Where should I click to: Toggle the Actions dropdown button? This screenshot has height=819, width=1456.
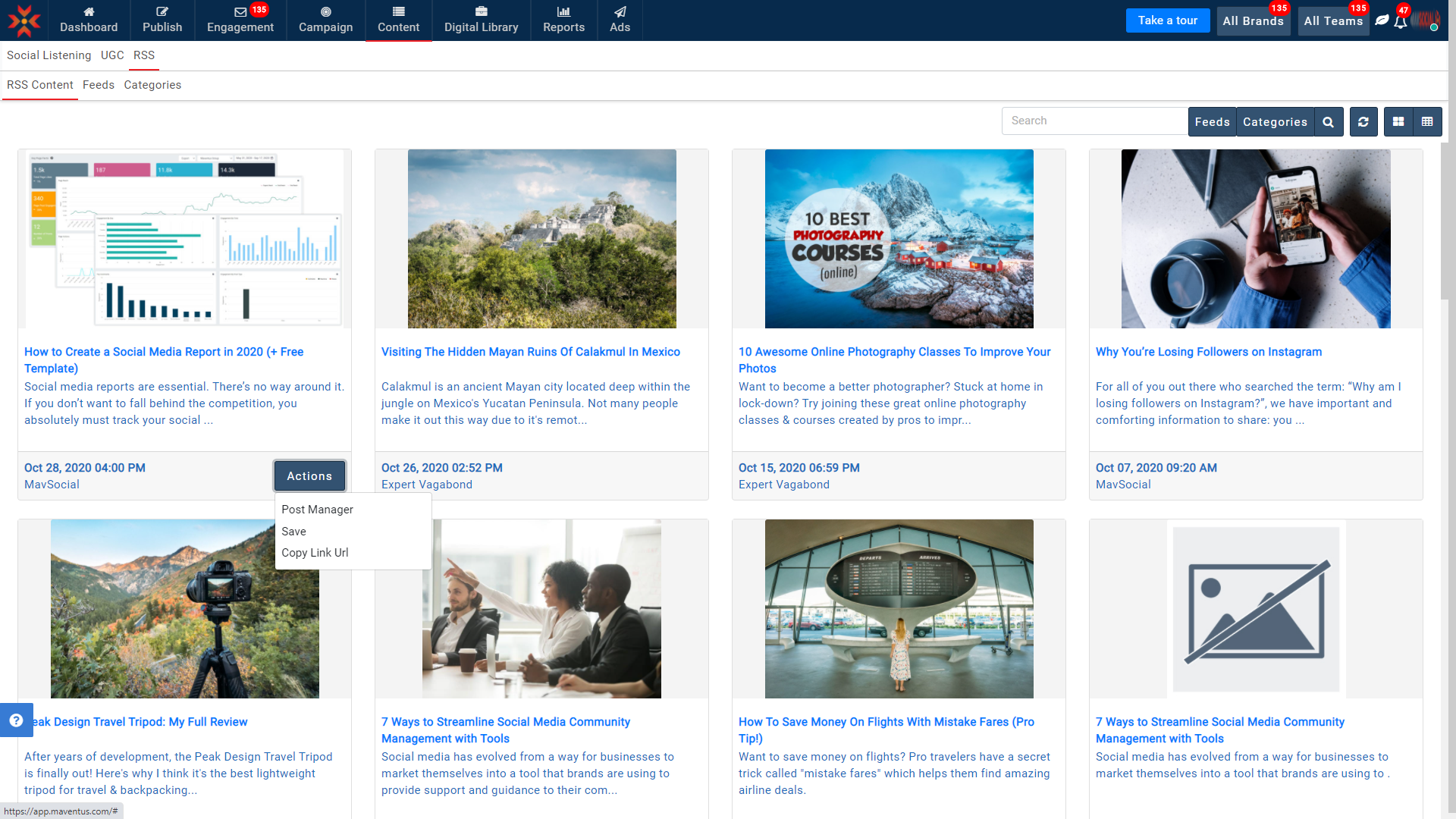point(309,476)
